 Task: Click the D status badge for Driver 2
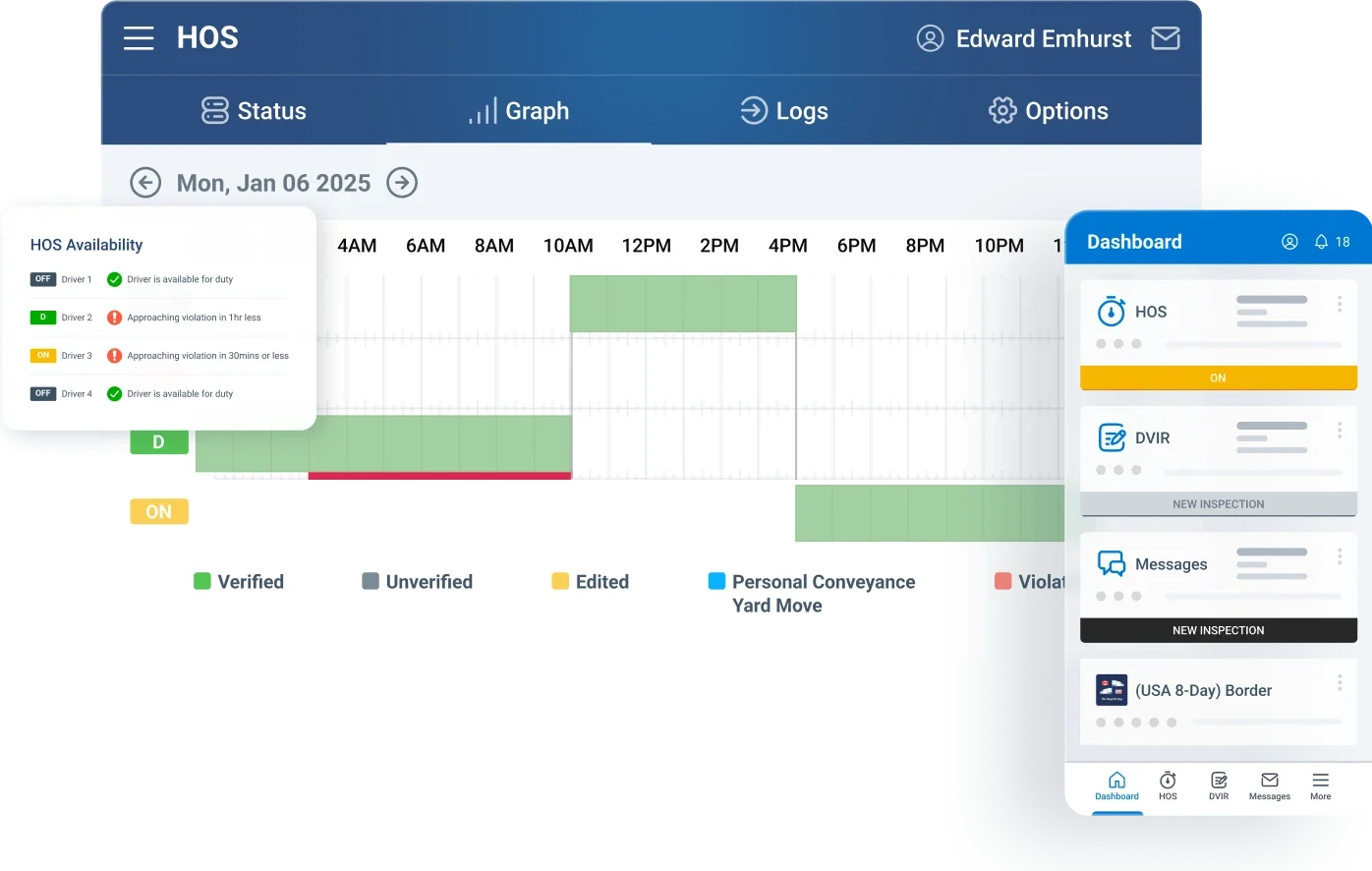coord(42,317)
